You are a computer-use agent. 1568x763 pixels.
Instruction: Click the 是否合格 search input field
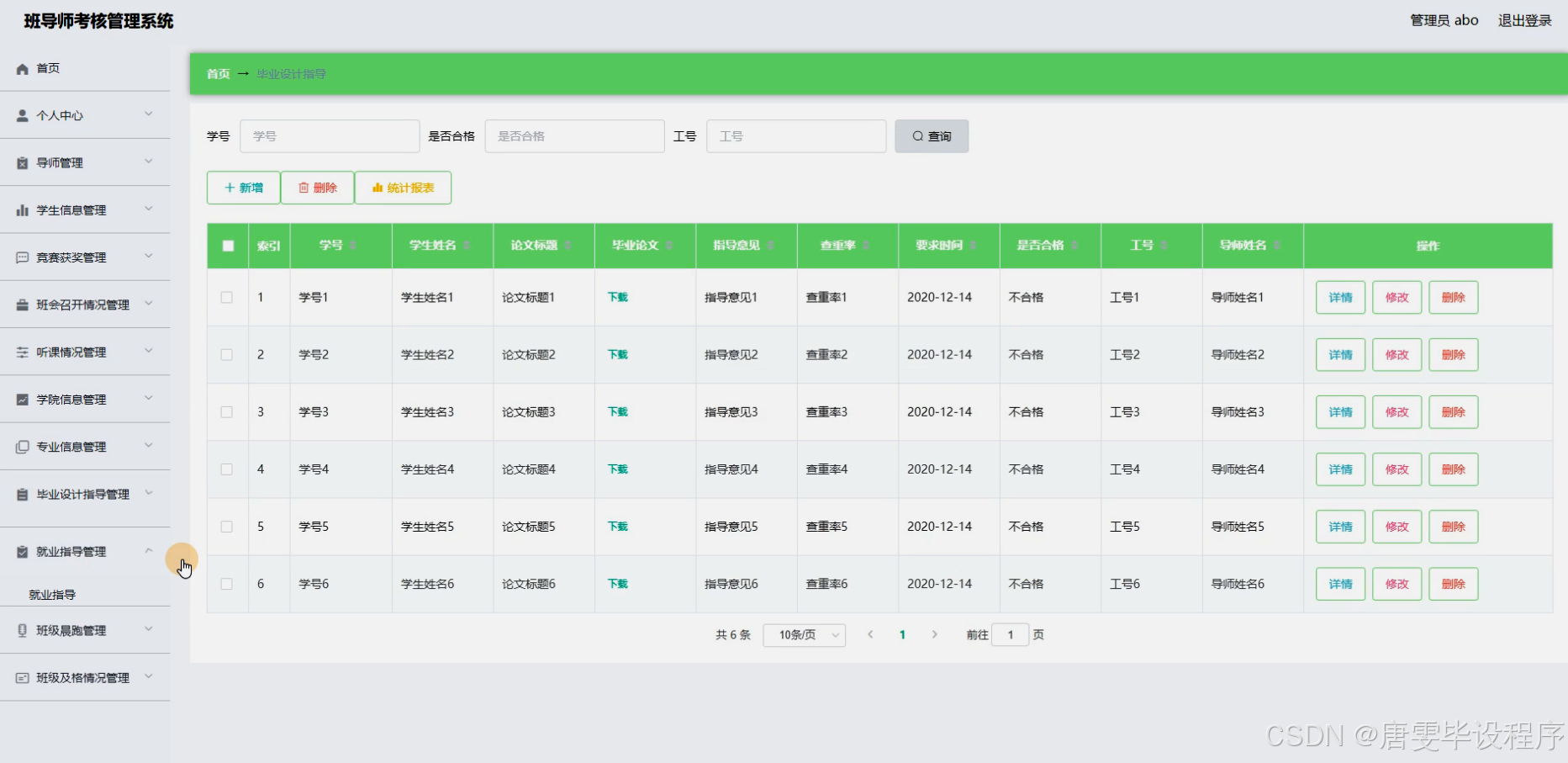tap(575, 136)
